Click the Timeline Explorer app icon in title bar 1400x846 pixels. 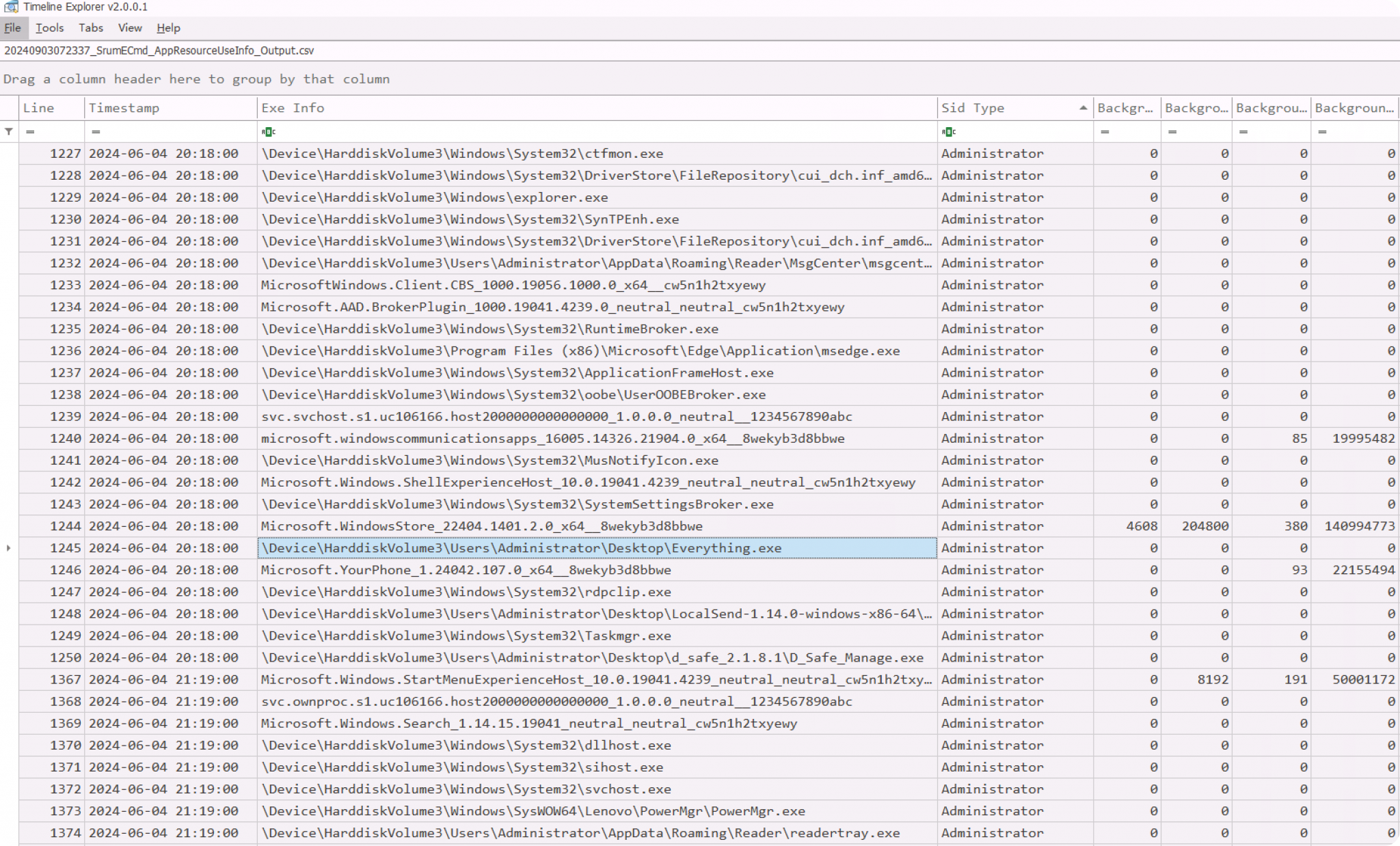(10, 7)
